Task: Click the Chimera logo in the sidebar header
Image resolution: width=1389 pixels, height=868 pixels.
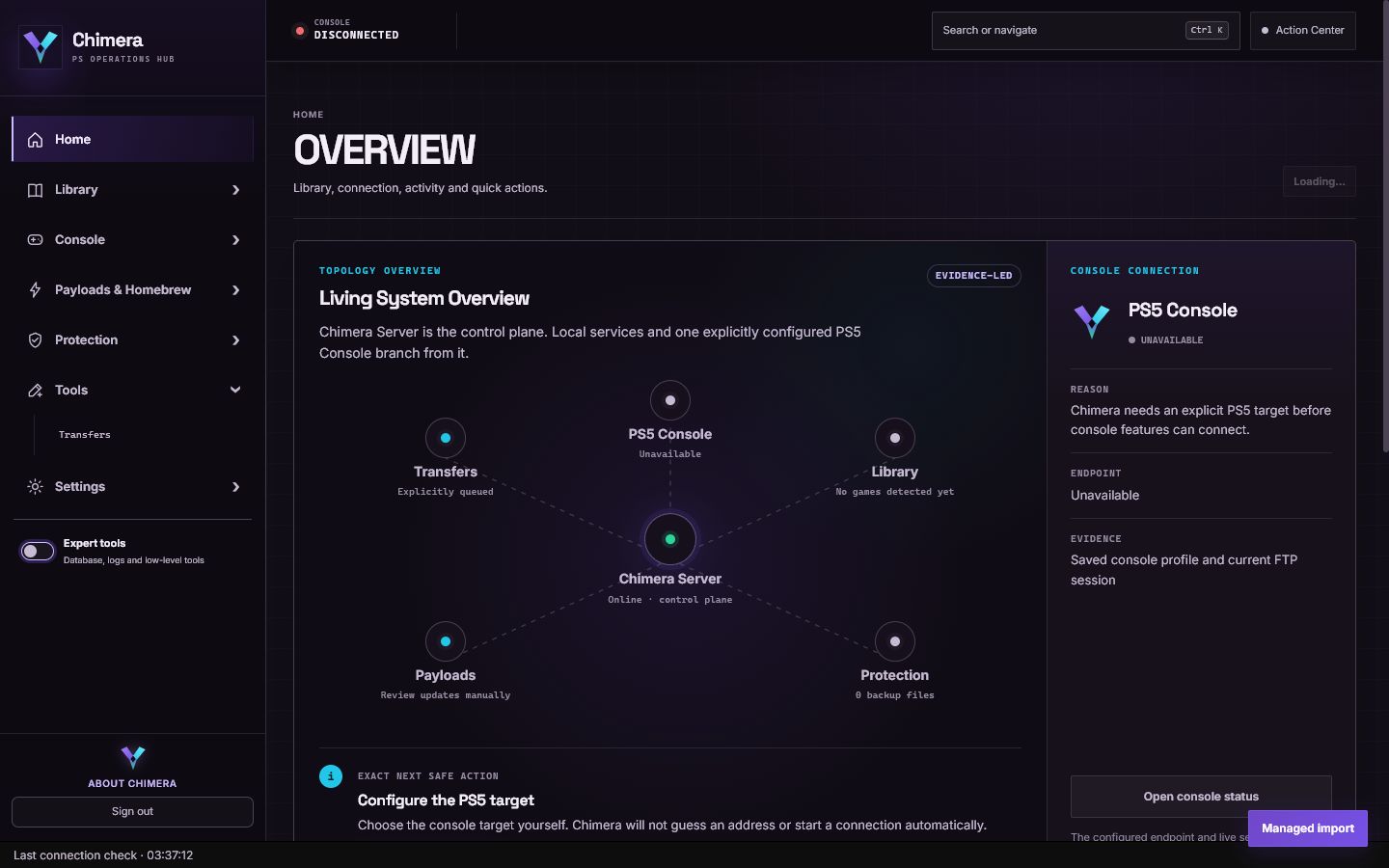Action: coord(41,46)
